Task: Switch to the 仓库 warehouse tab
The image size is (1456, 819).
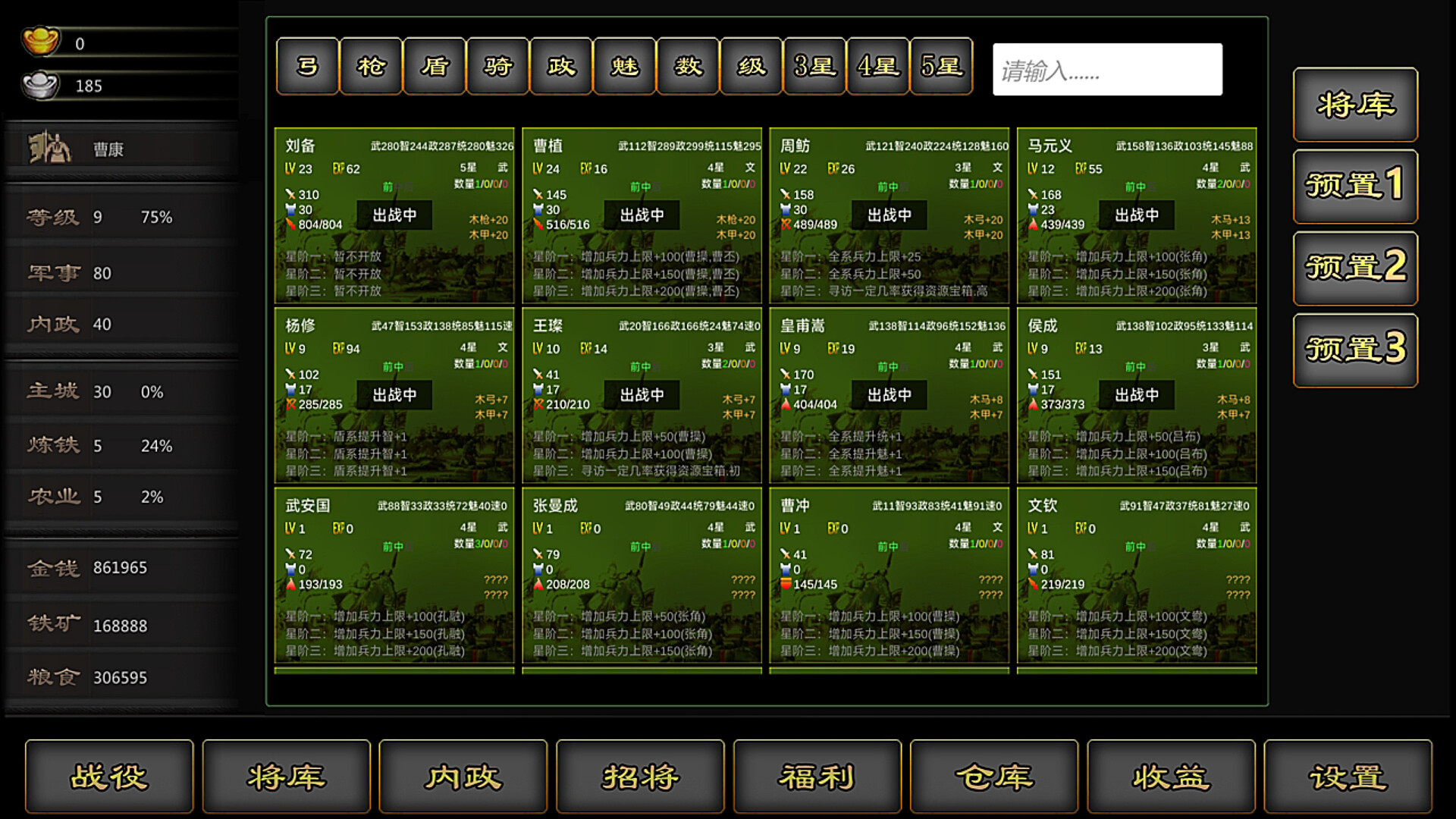Action: [994, 777]
